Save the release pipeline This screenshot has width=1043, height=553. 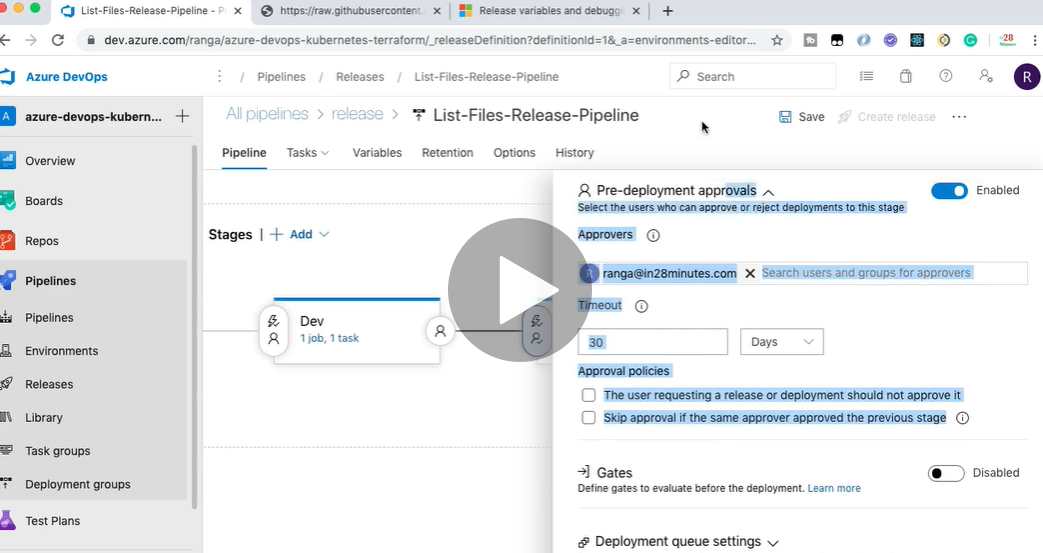(x=802, y=116)
